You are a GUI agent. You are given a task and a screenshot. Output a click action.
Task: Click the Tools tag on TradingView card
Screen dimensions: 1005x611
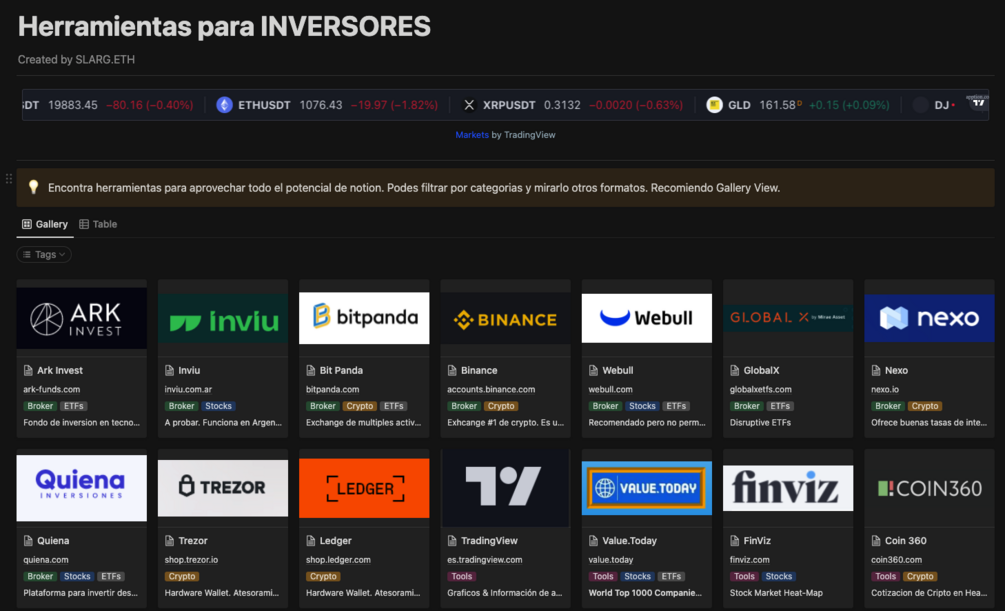(461, 576)
